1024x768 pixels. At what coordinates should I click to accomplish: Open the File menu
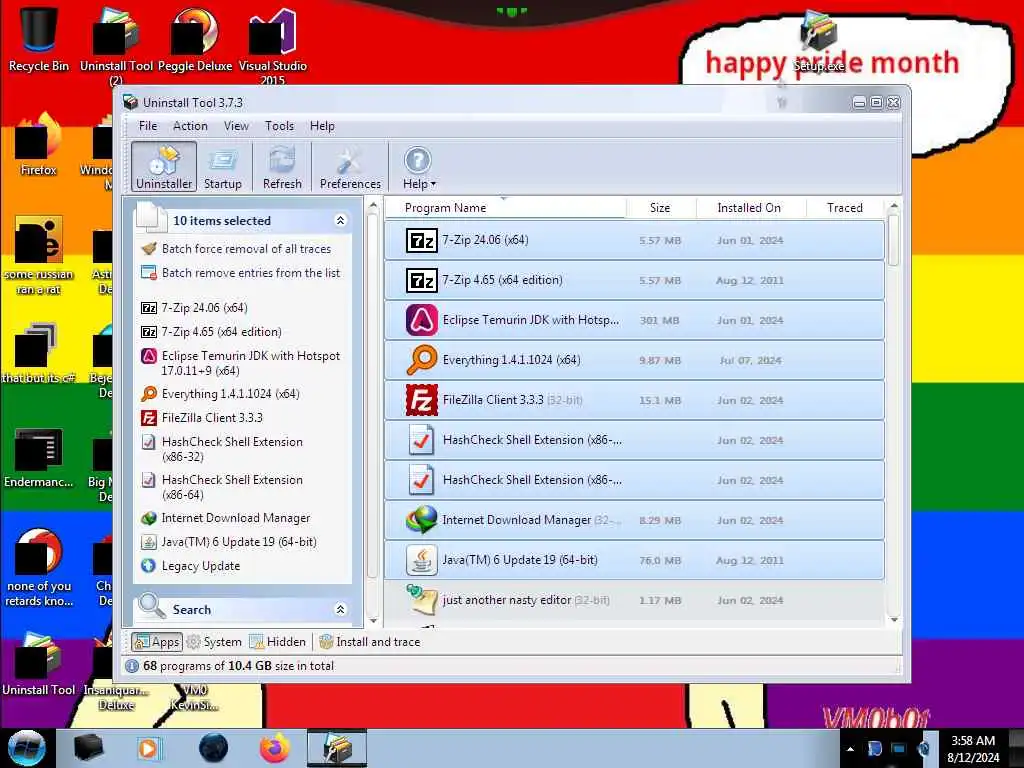click(148, 125)
